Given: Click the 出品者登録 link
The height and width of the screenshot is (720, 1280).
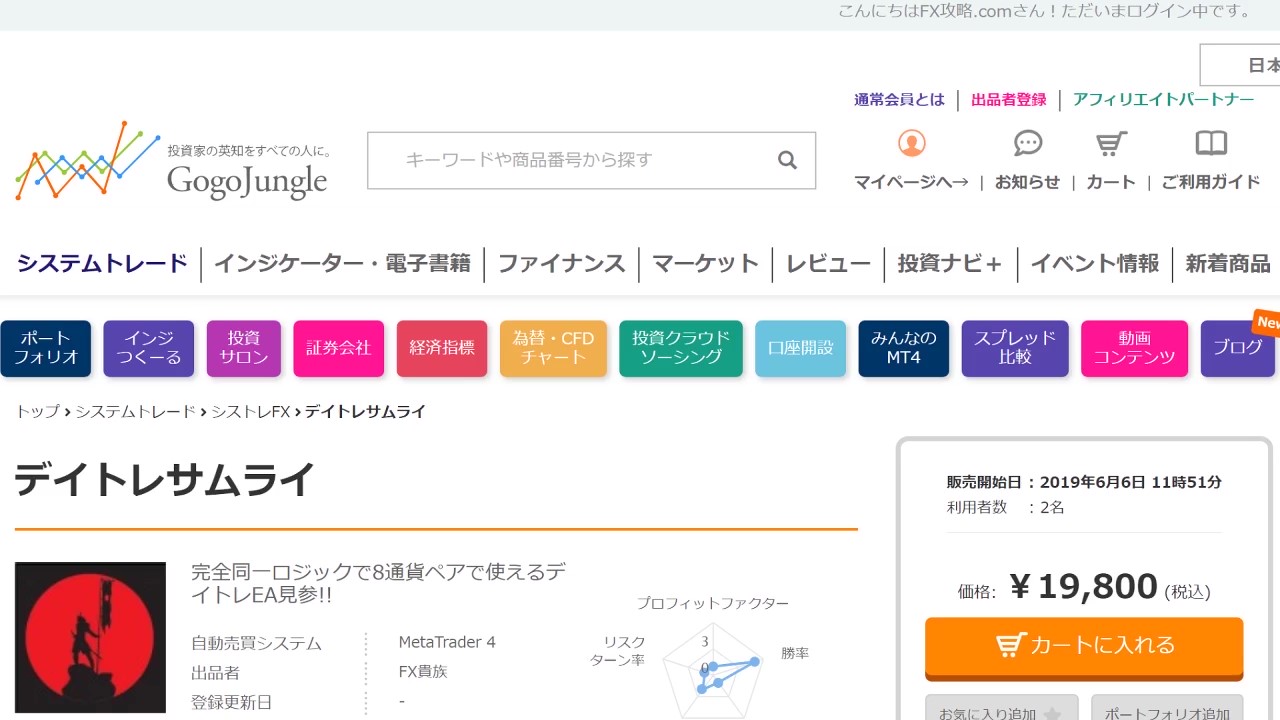Looking at the screenshot, I should [1008, 100].
